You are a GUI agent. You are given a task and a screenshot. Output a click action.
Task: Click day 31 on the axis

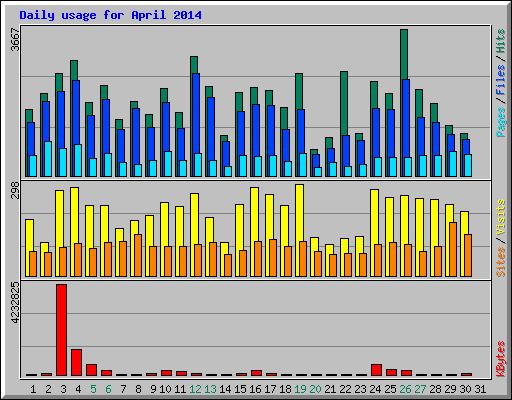click(x=480, y=389)
